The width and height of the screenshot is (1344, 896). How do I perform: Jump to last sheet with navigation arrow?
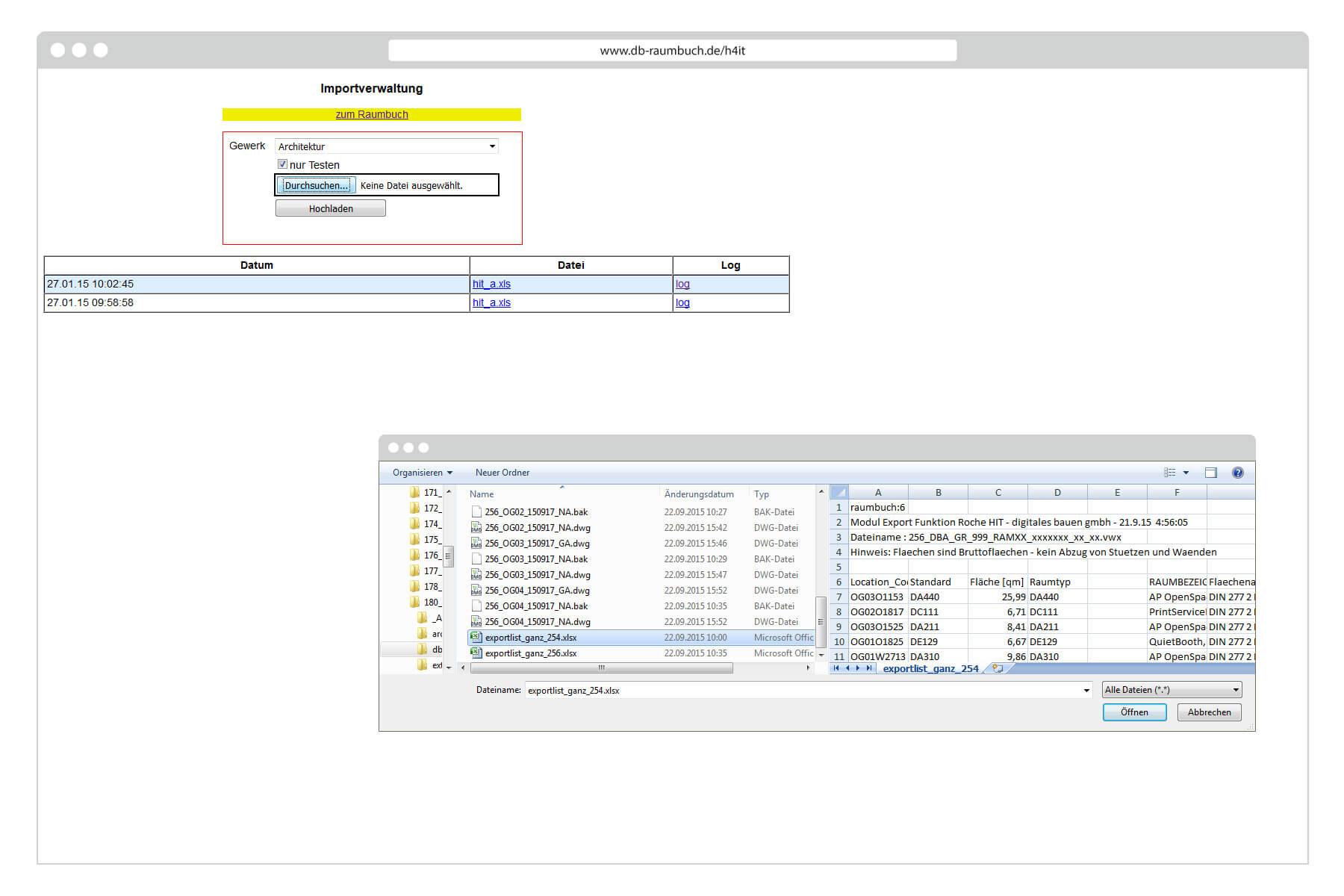point(868,668)
